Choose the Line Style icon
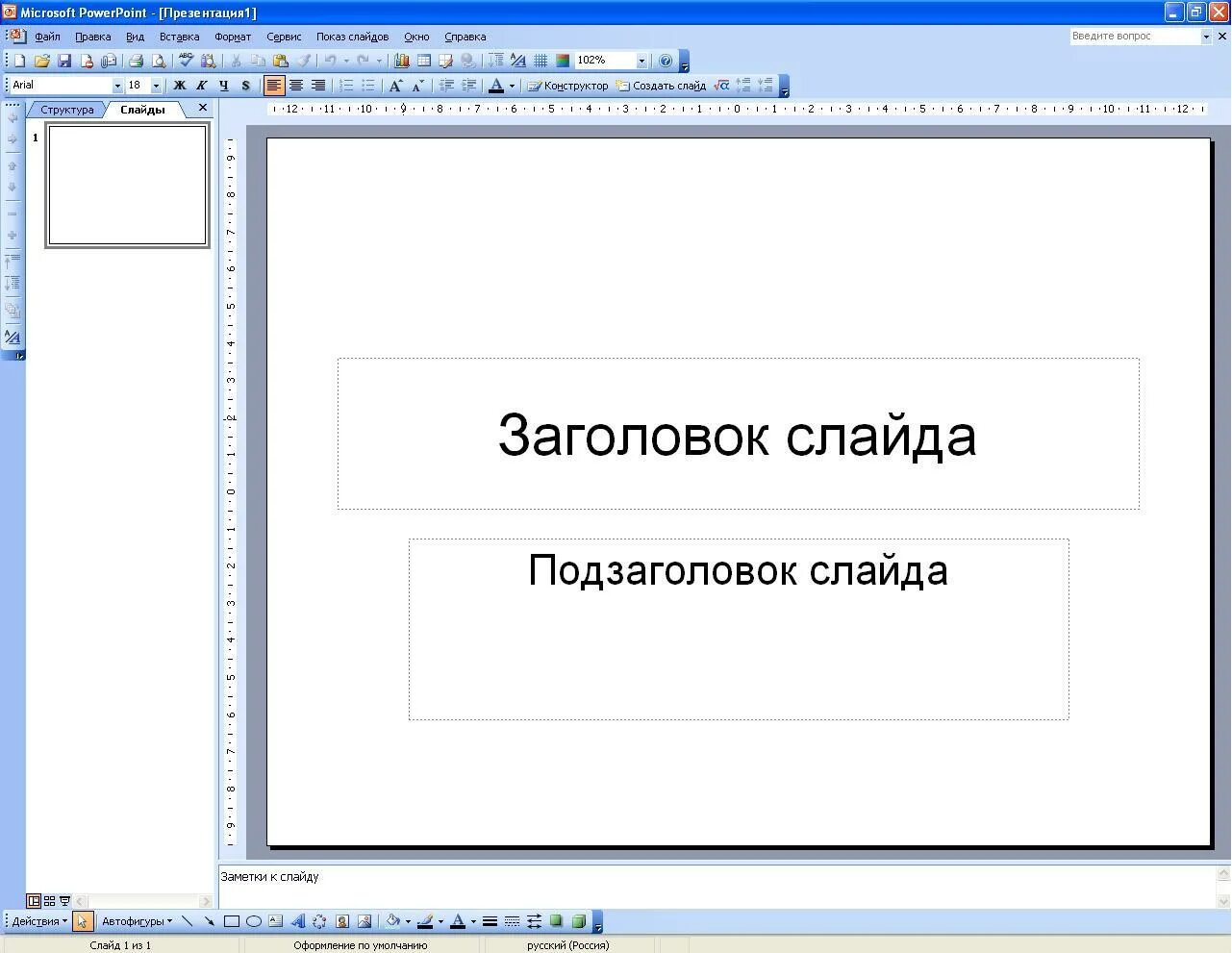Screen dimensions: 1232x953 490,921
